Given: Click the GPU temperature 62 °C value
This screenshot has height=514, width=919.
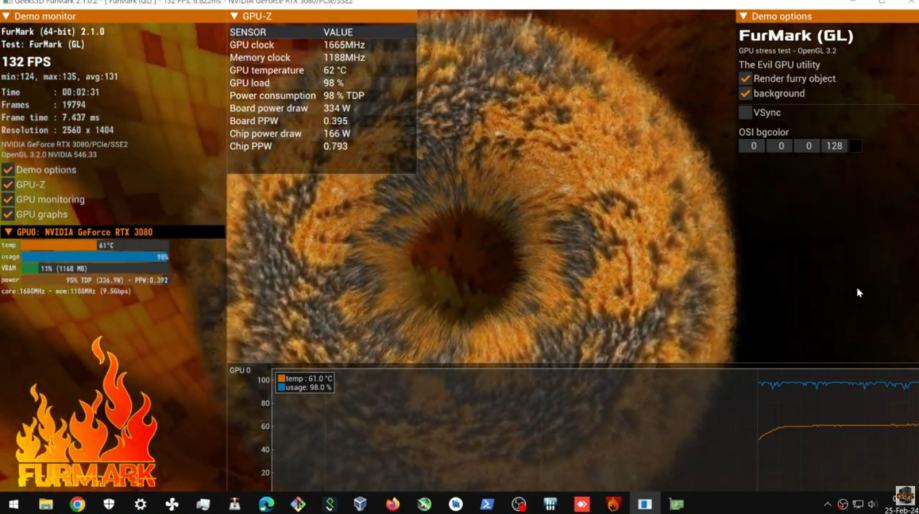Looking at the screenshot, I should click(x=335, y=70).
